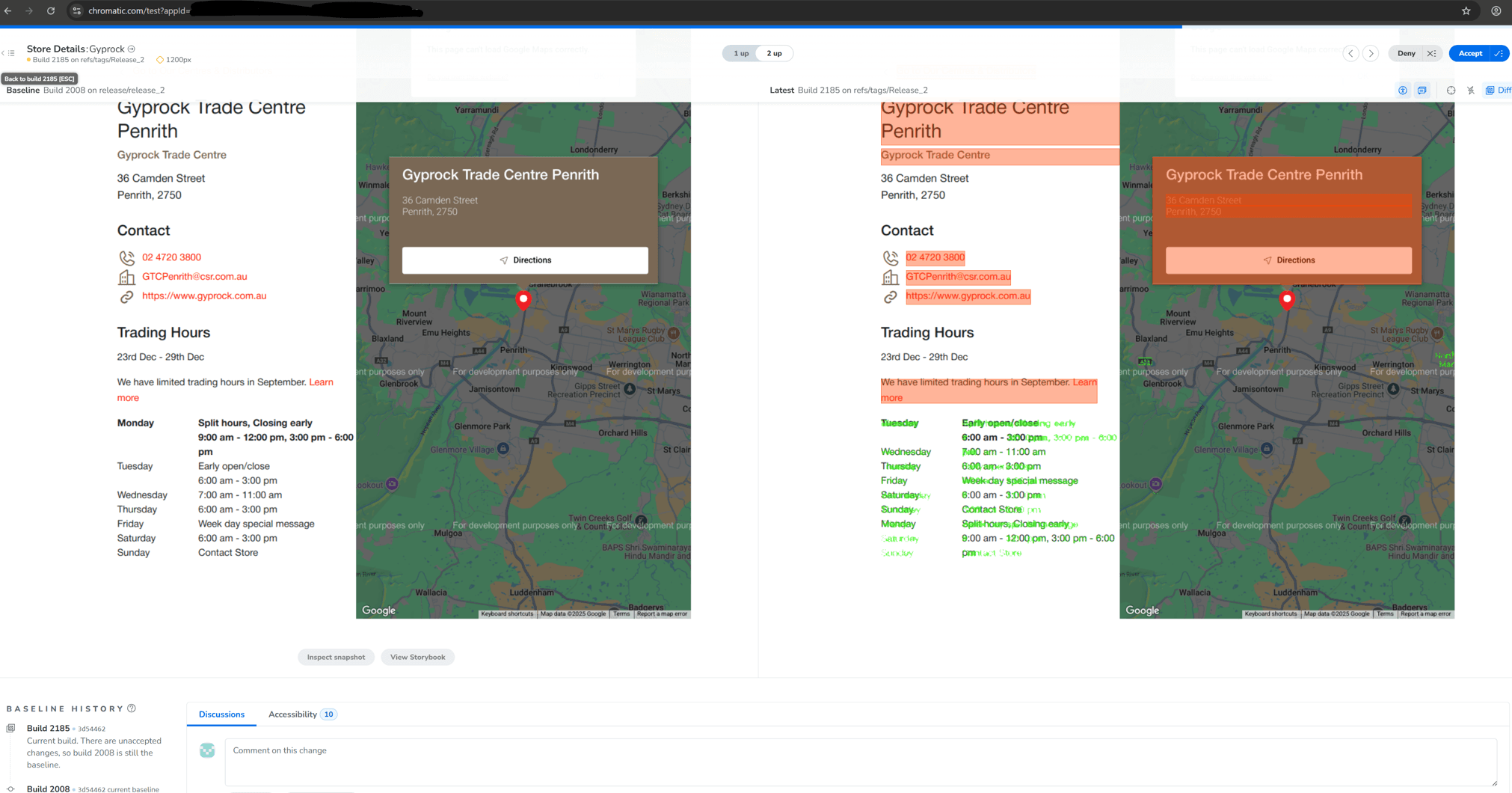Click the story list icon beside Store Details
1512x793 pixels.
pyautogui.click(x=11, y=53)
